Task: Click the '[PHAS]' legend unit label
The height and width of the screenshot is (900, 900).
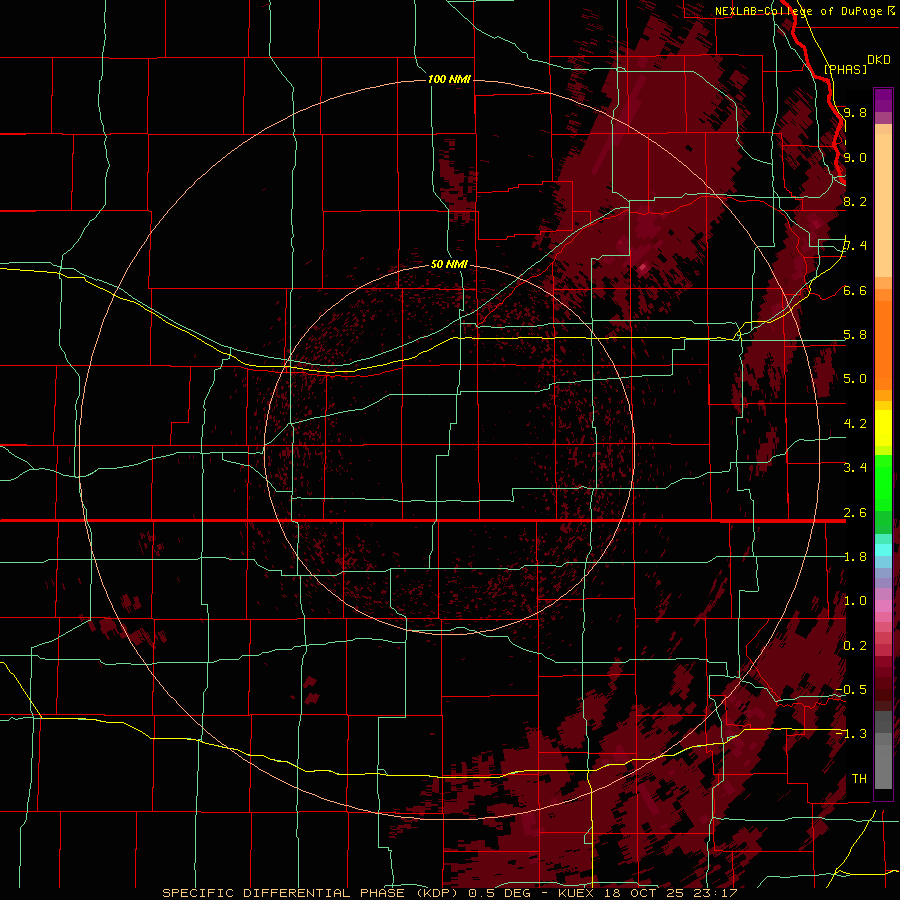Action: [845, 69]
